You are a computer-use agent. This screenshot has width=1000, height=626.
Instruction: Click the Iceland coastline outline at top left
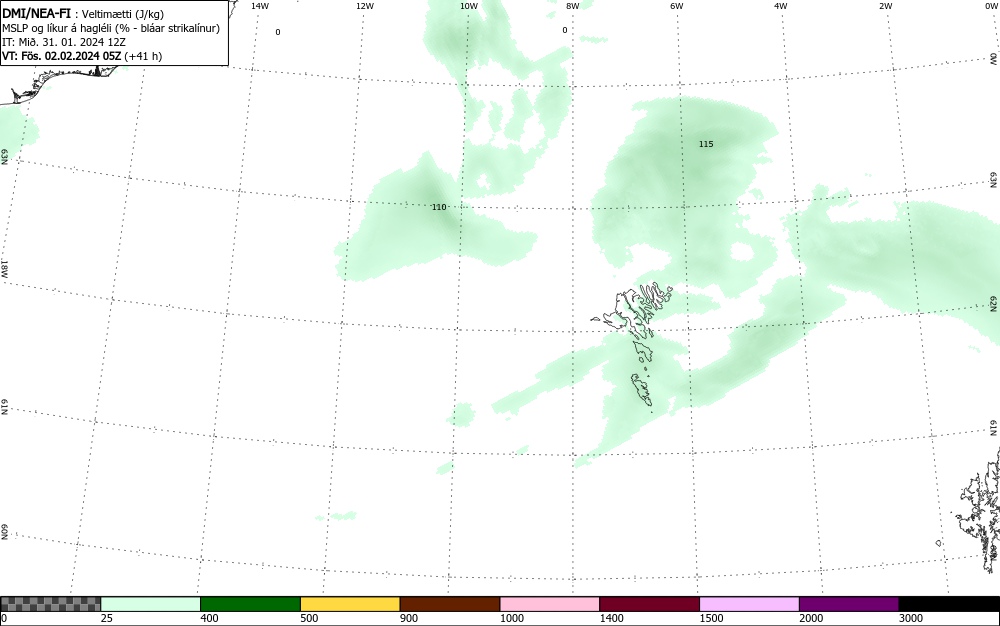61,83
